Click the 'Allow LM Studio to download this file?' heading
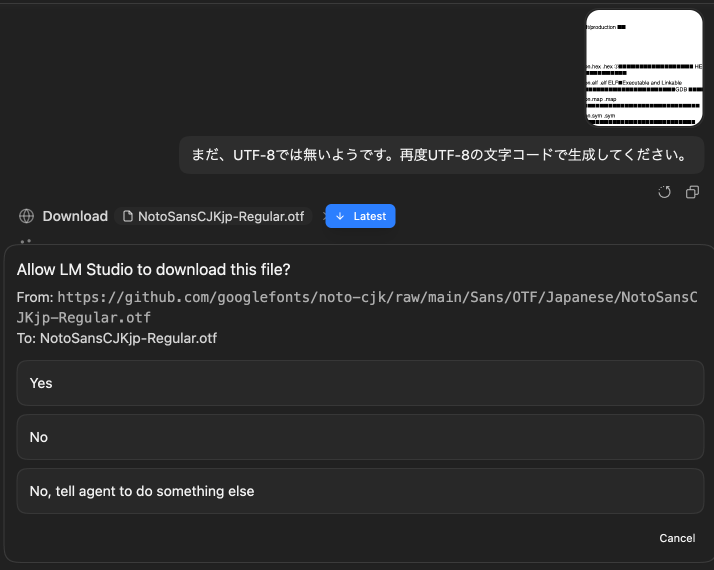 pos(153,270)
